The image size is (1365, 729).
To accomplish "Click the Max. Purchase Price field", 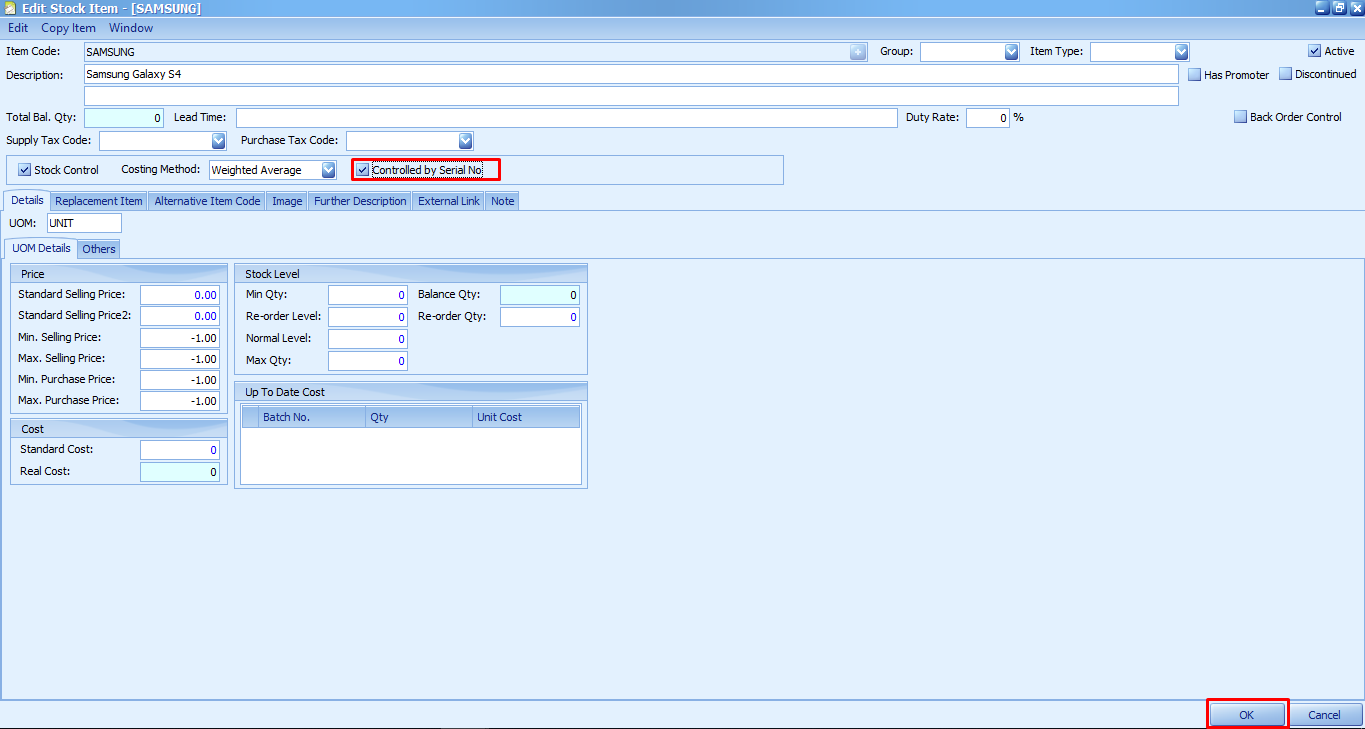I will [180, 401].
